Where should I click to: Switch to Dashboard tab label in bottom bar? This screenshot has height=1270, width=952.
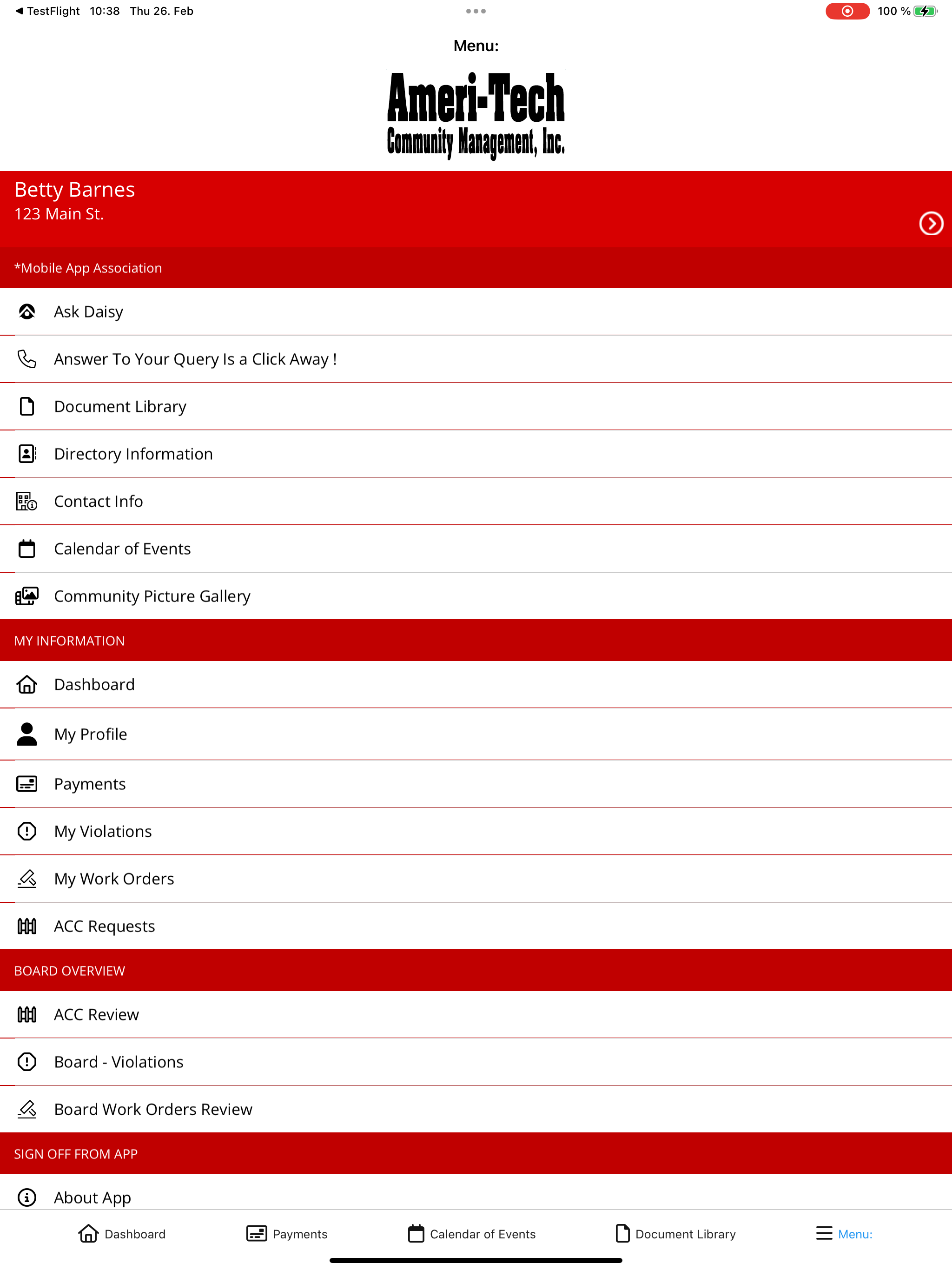(135, 1234)
